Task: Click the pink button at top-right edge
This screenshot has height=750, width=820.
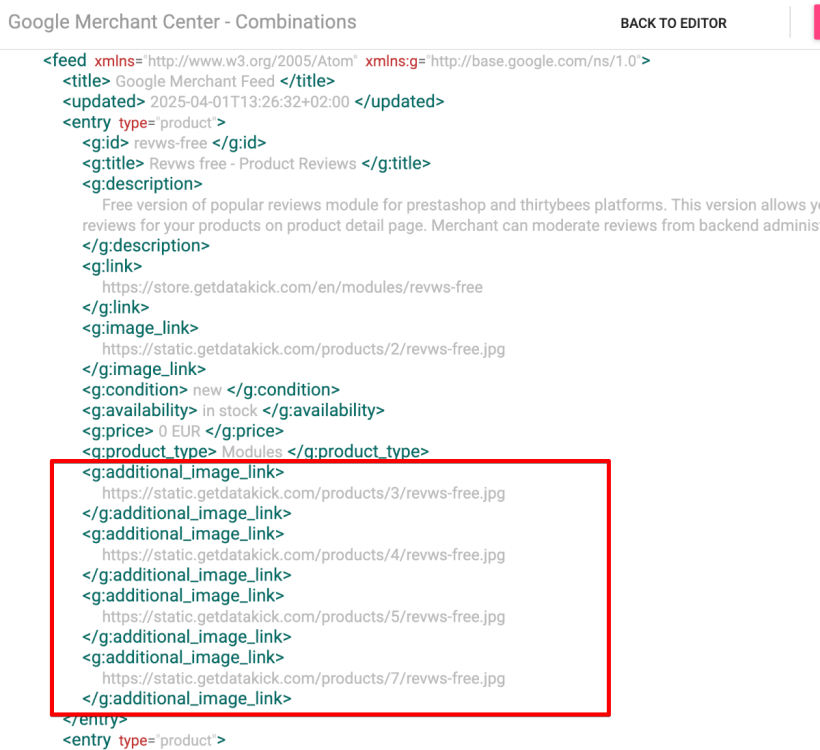Action: tap(815, 23)
